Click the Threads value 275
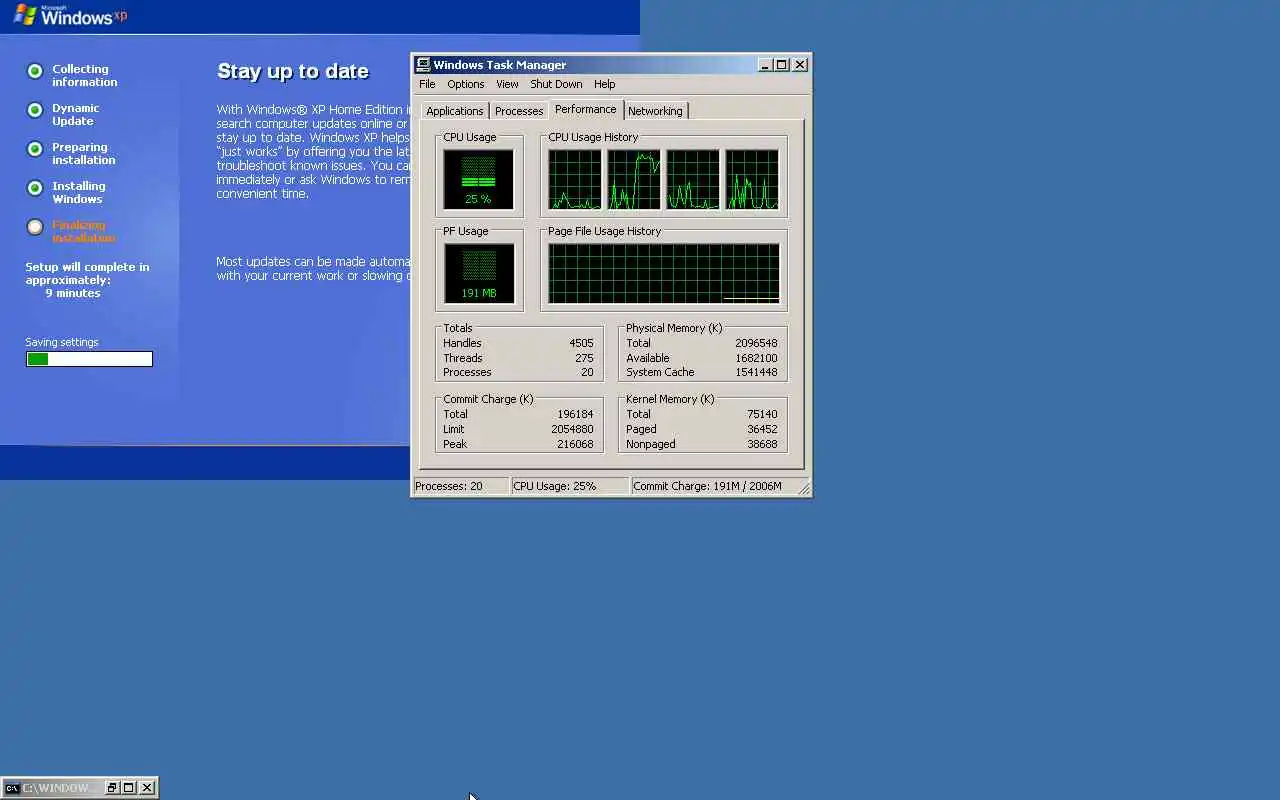The image size is (1280, 800). click(584, 358)
